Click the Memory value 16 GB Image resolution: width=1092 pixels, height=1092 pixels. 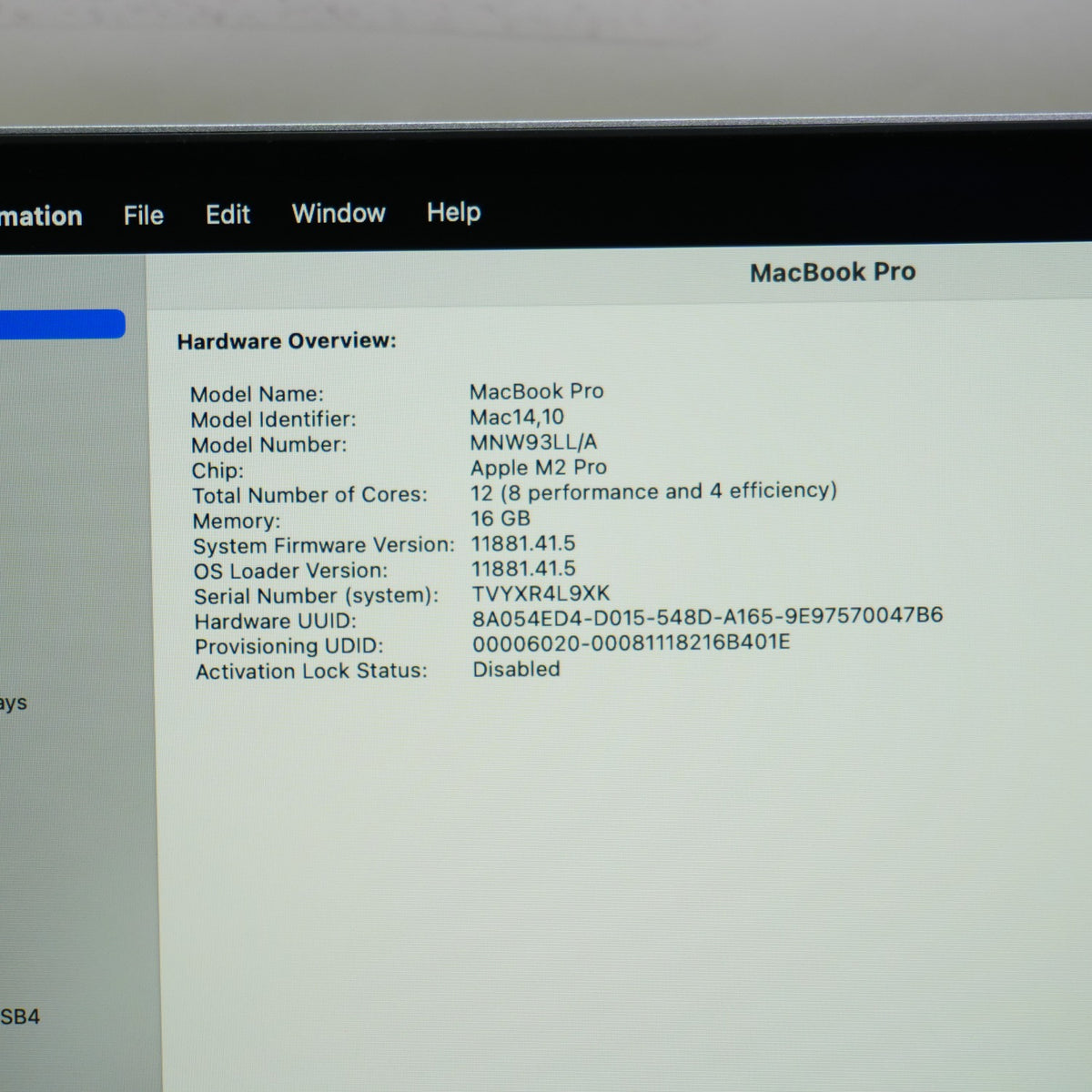(x=500, y=518)
